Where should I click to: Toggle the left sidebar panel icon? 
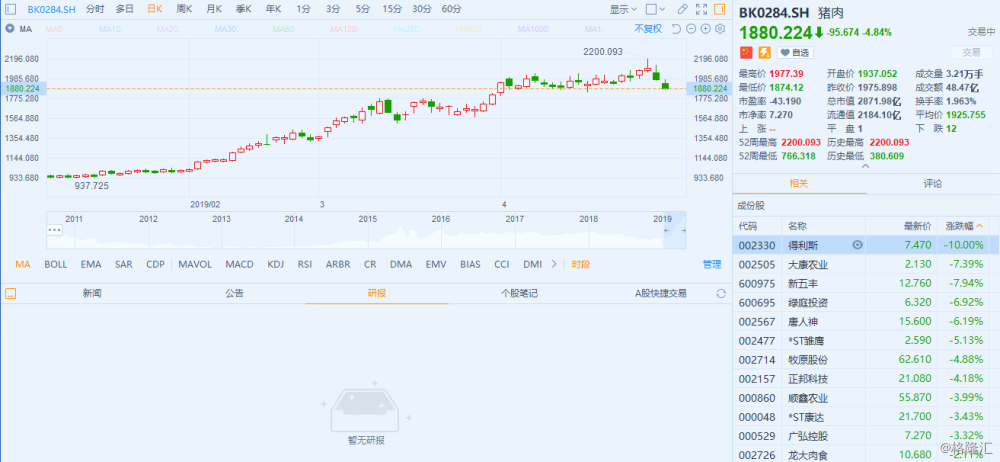(x=11, y=10)
